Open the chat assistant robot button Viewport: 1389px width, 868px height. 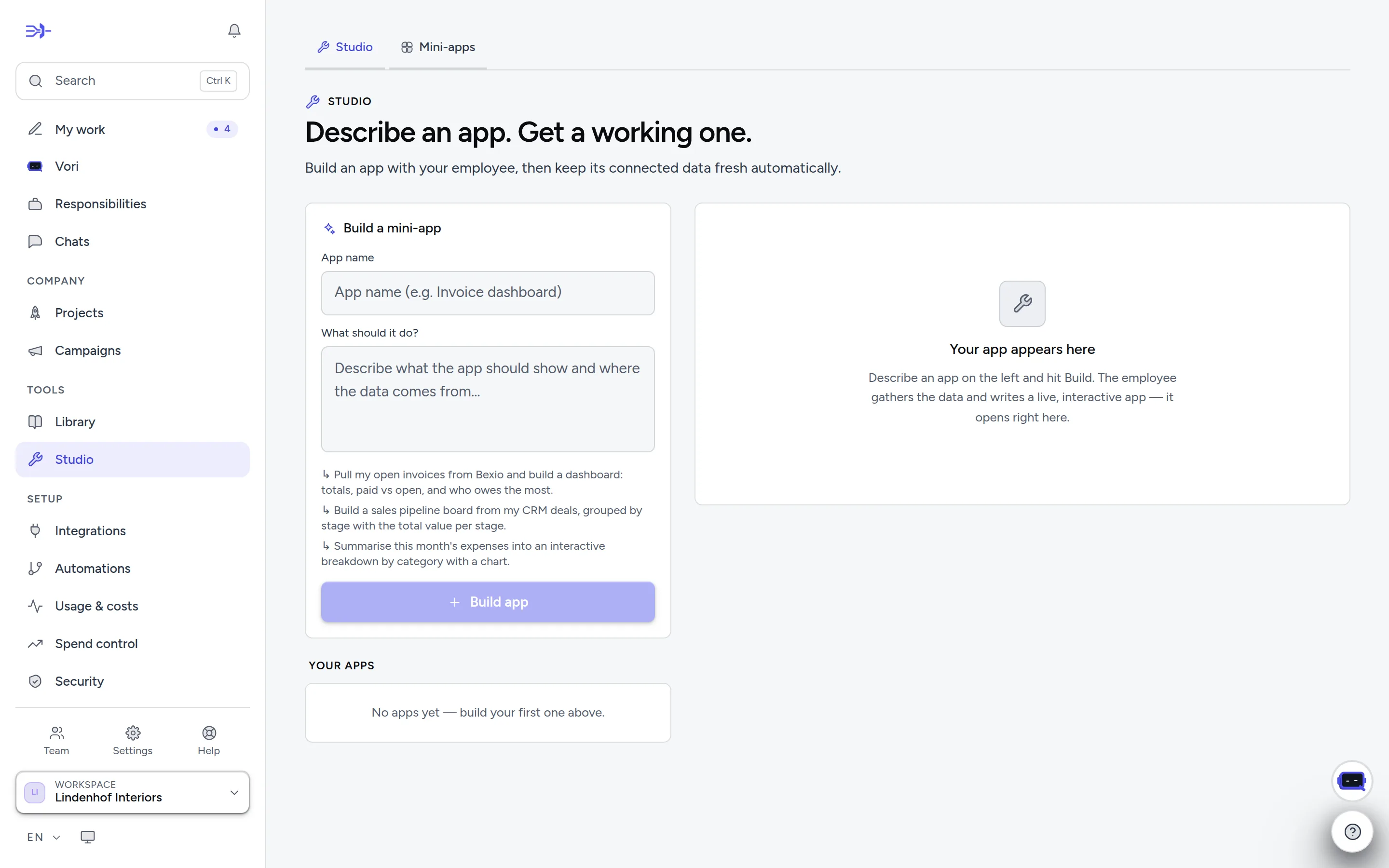(x=1352, y=781)
